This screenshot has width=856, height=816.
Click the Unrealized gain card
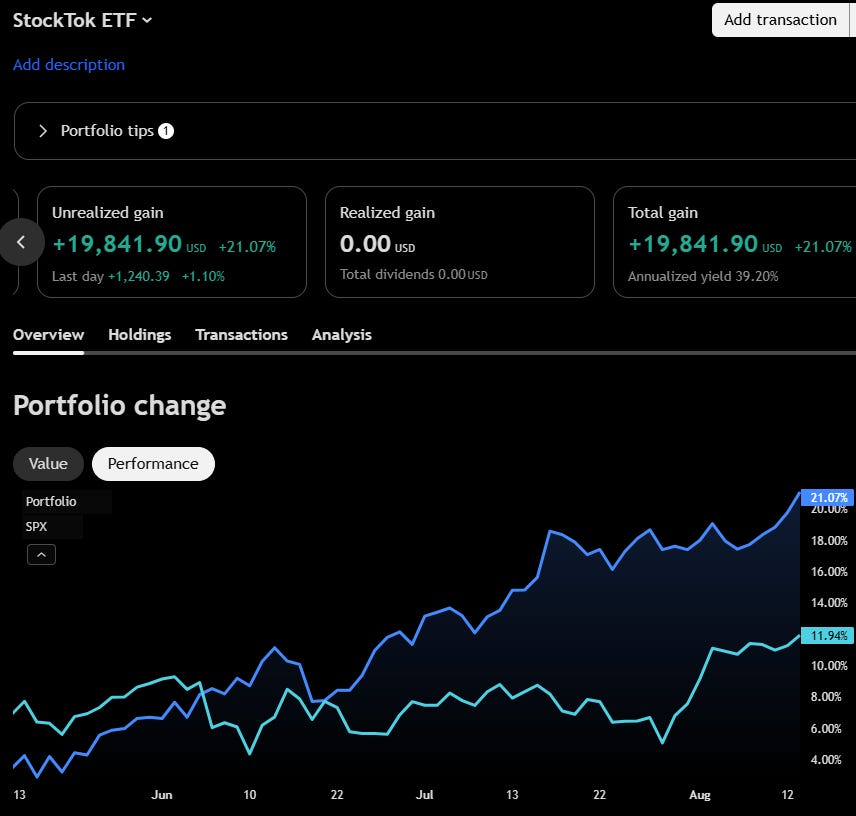click(x=171, y=242)
